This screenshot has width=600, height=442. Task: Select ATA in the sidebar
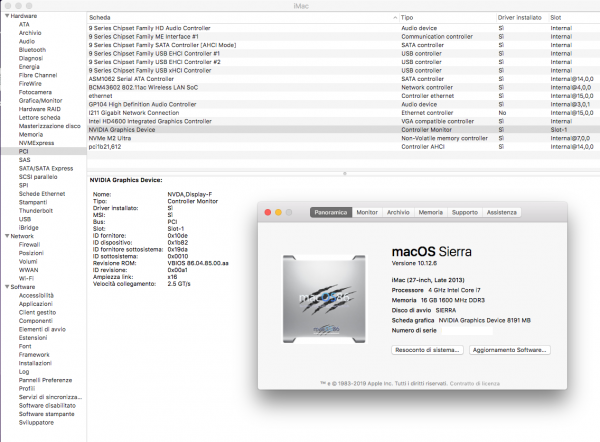24,24
